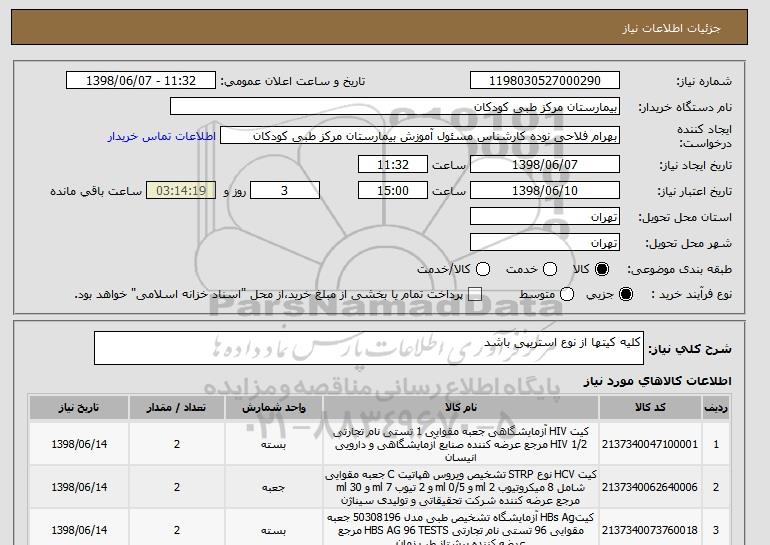Click the creation time field 11:32
Image resolution: width=770 pixels, height=545 pixels.
(x=393, y=164)
